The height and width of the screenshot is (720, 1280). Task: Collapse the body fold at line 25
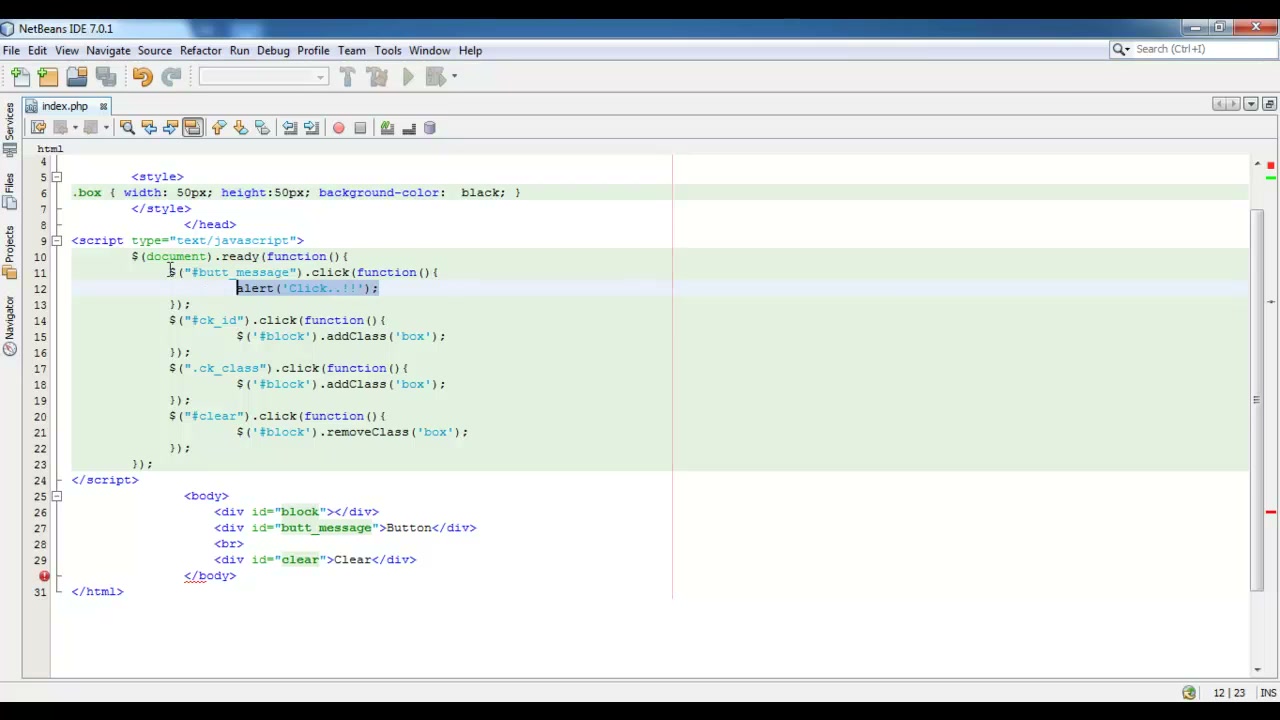point(57,497)
